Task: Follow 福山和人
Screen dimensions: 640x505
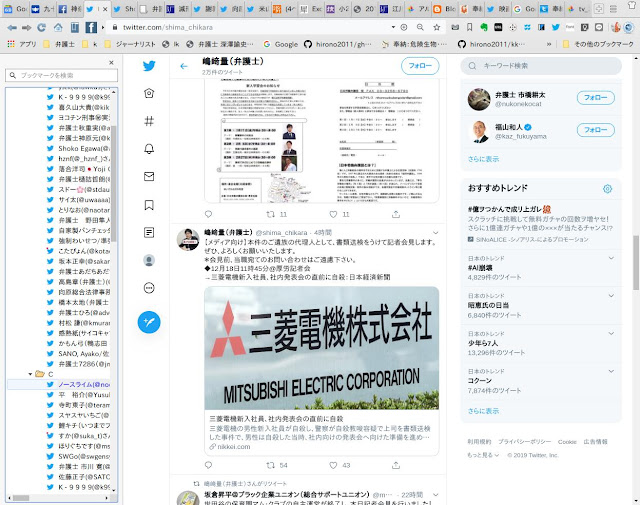Action: [596, 130]
